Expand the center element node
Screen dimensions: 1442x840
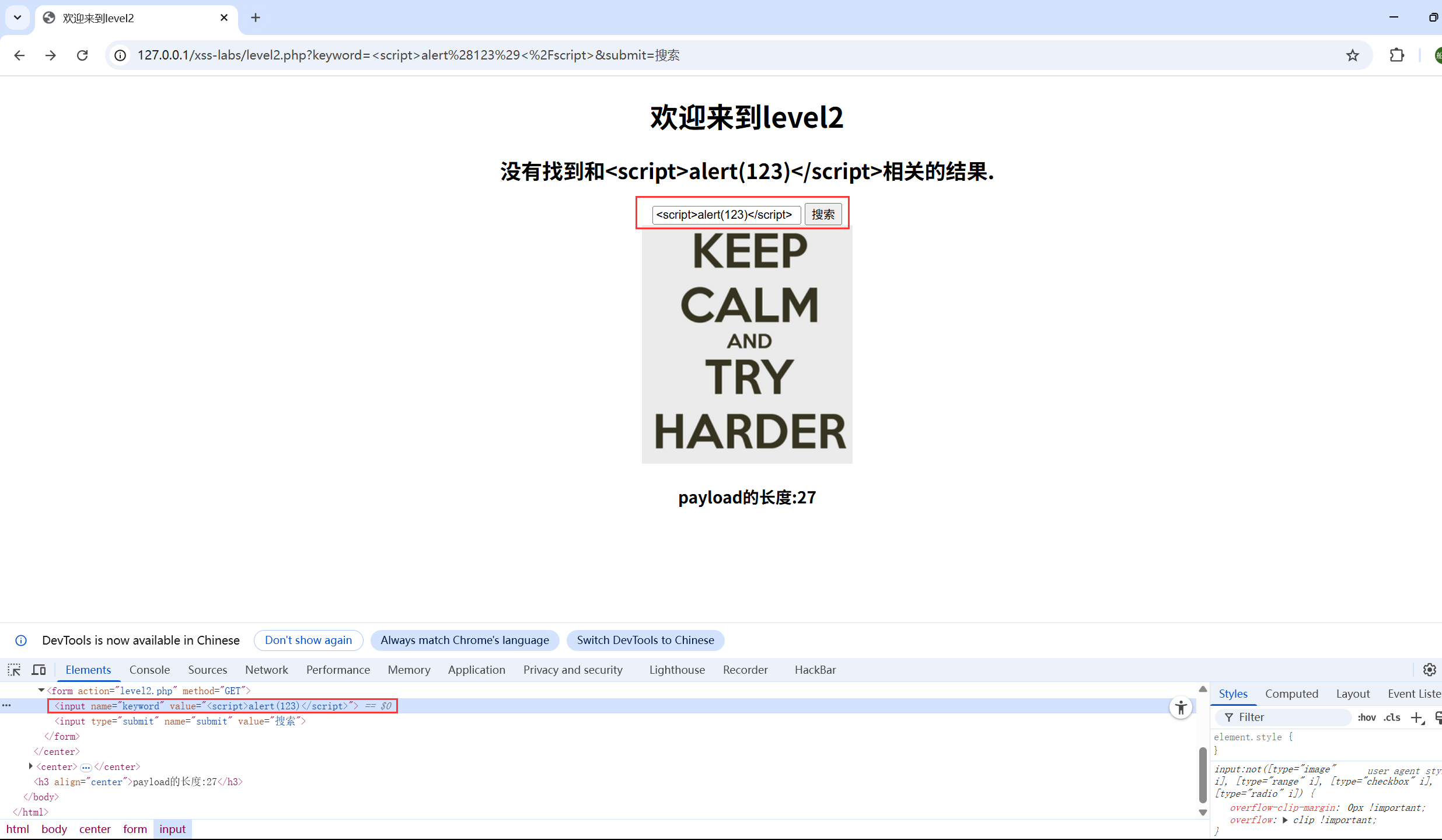30,766
